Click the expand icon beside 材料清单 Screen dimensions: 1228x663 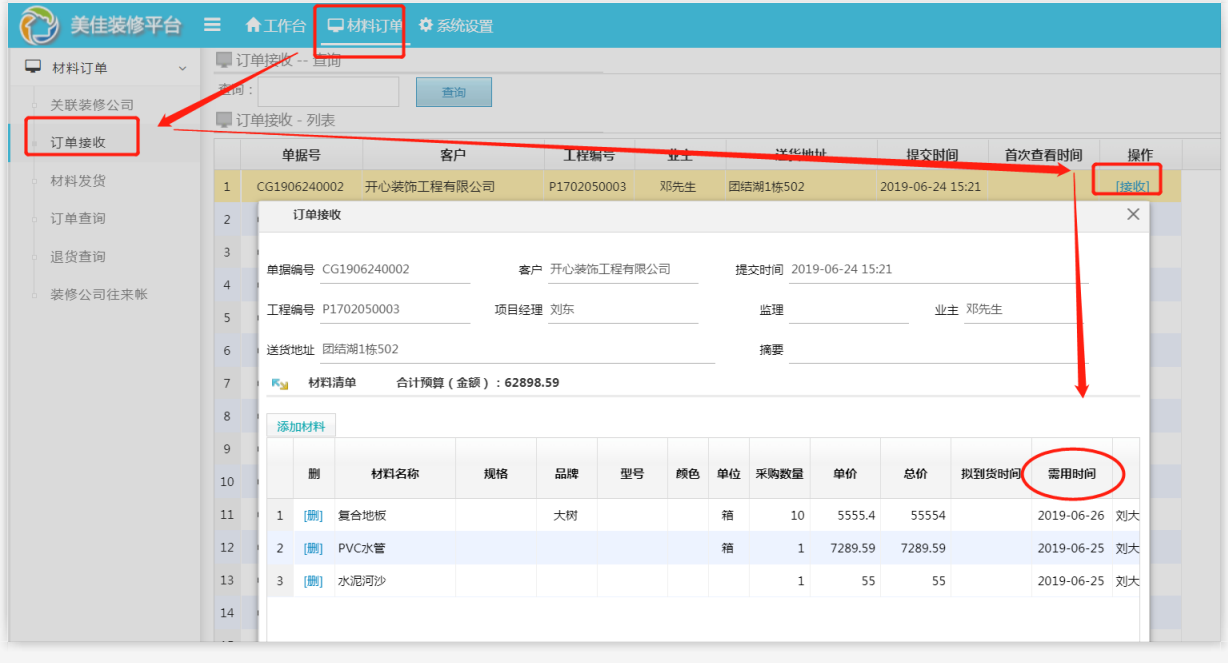click(x=280, y=383)
